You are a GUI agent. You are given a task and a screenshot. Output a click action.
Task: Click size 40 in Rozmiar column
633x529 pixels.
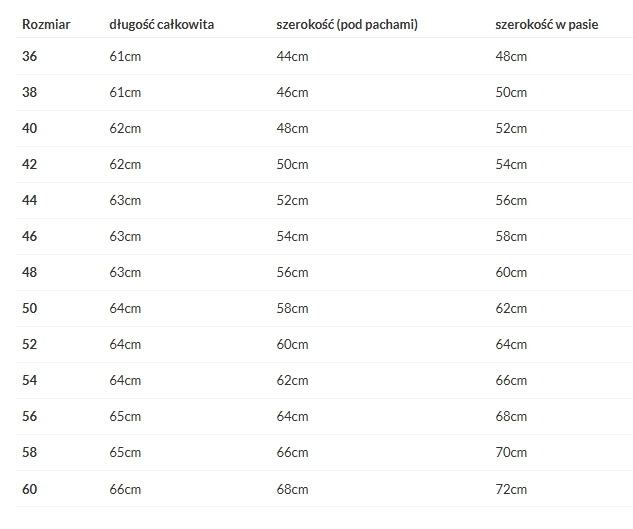tap(29, 128)
